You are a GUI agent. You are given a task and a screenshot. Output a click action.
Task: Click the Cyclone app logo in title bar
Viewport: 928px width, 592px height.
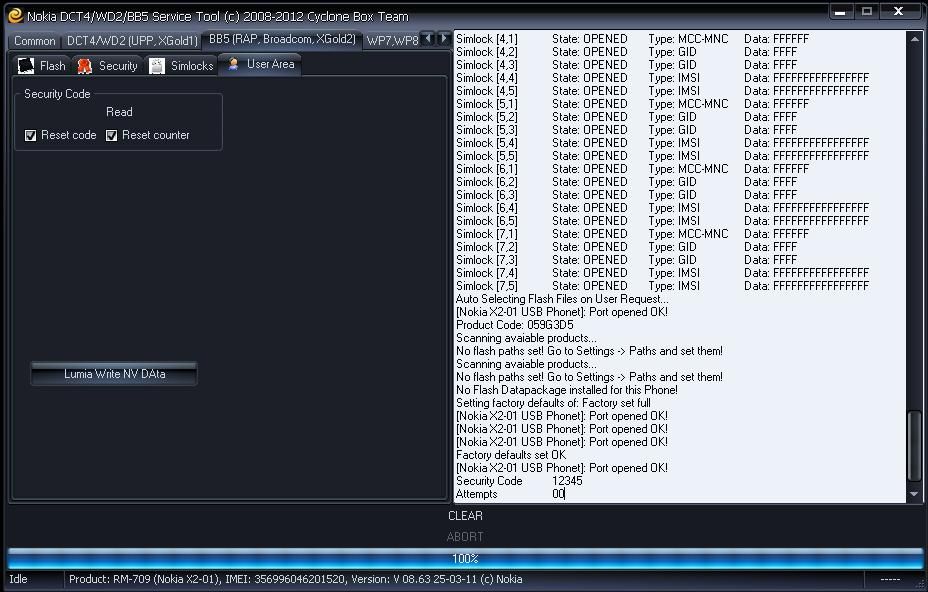(x=14, y=15)
